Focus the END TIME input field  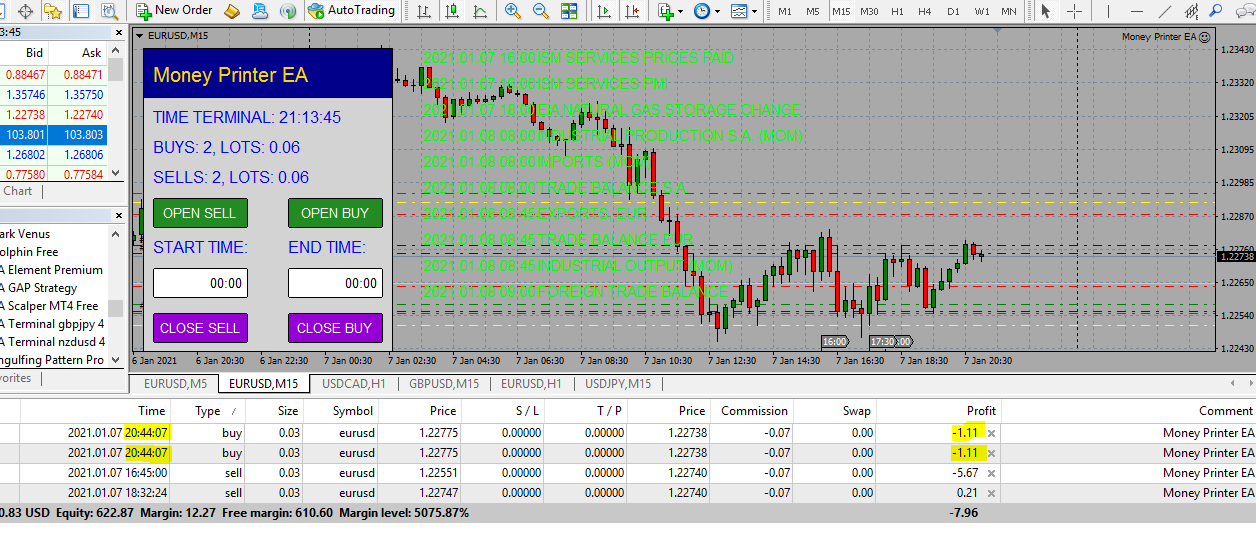pos(335,283)
